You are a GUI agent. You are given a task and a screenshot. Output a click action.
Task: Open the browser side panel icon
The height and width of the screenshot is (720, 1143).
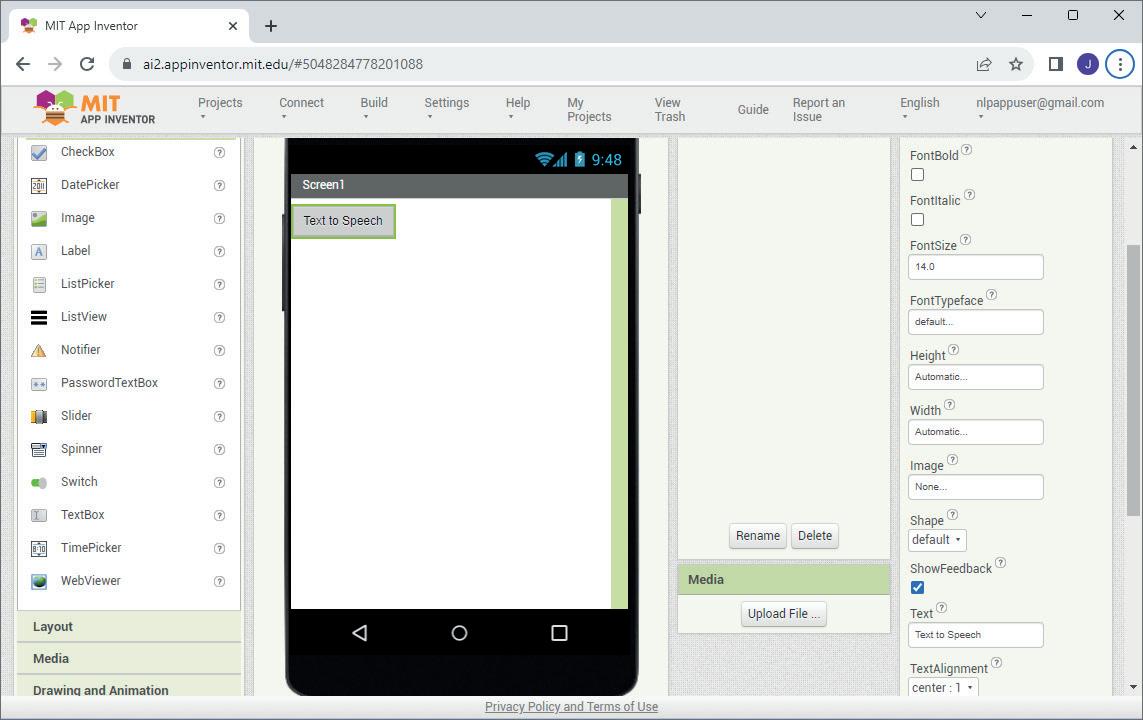(1055, 64)
